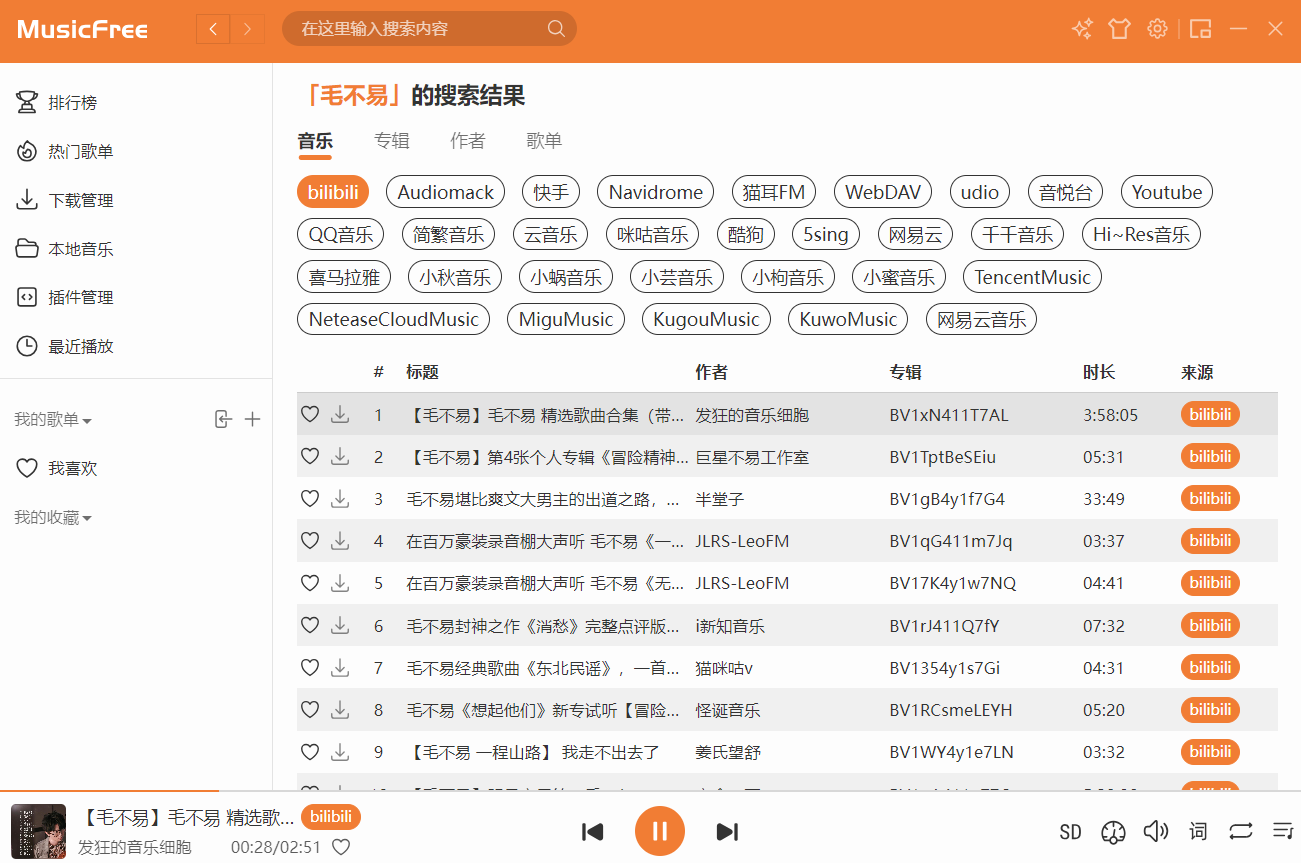
Task: Click the playback progress bar
Action: 650,792
